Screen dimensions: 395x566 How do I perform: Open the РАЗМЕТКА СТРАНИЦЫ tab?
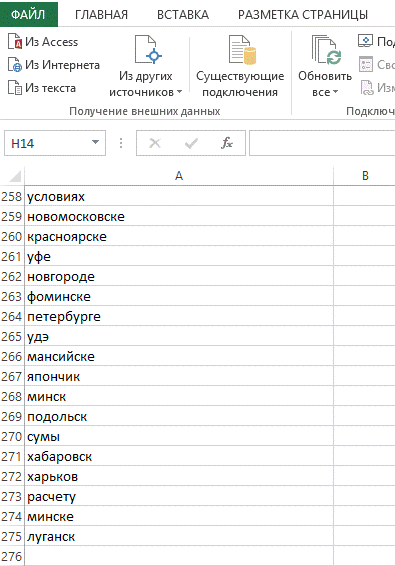[303, 14]
